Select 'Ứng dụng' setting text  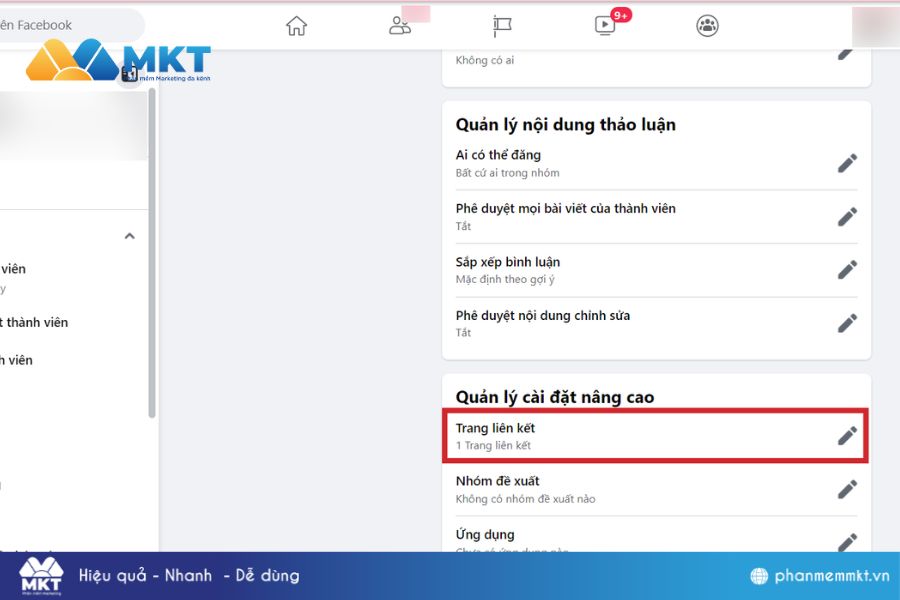coord(485,534)
